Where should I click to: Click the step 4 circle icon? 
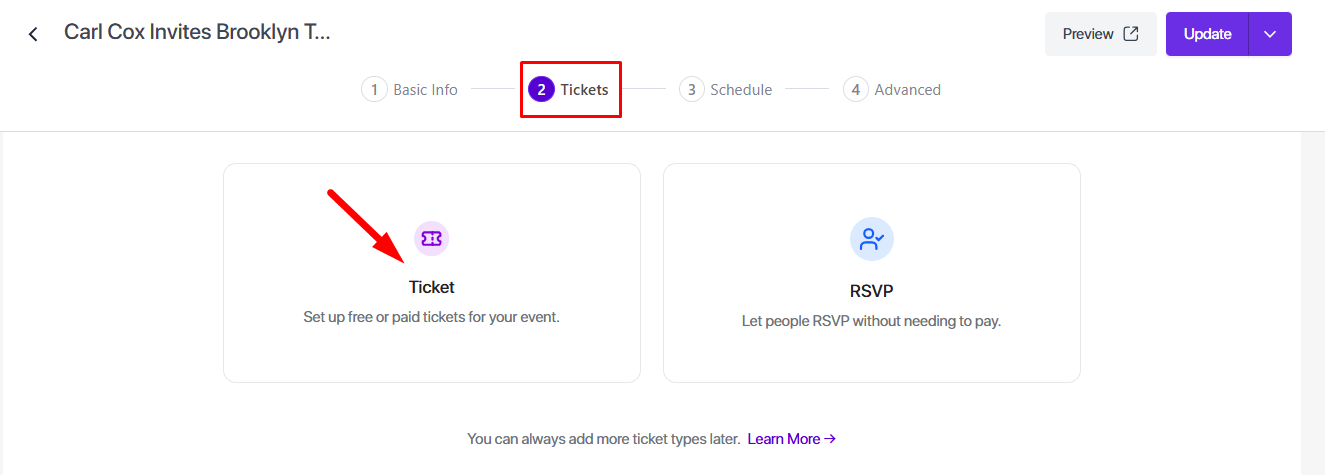855,89
